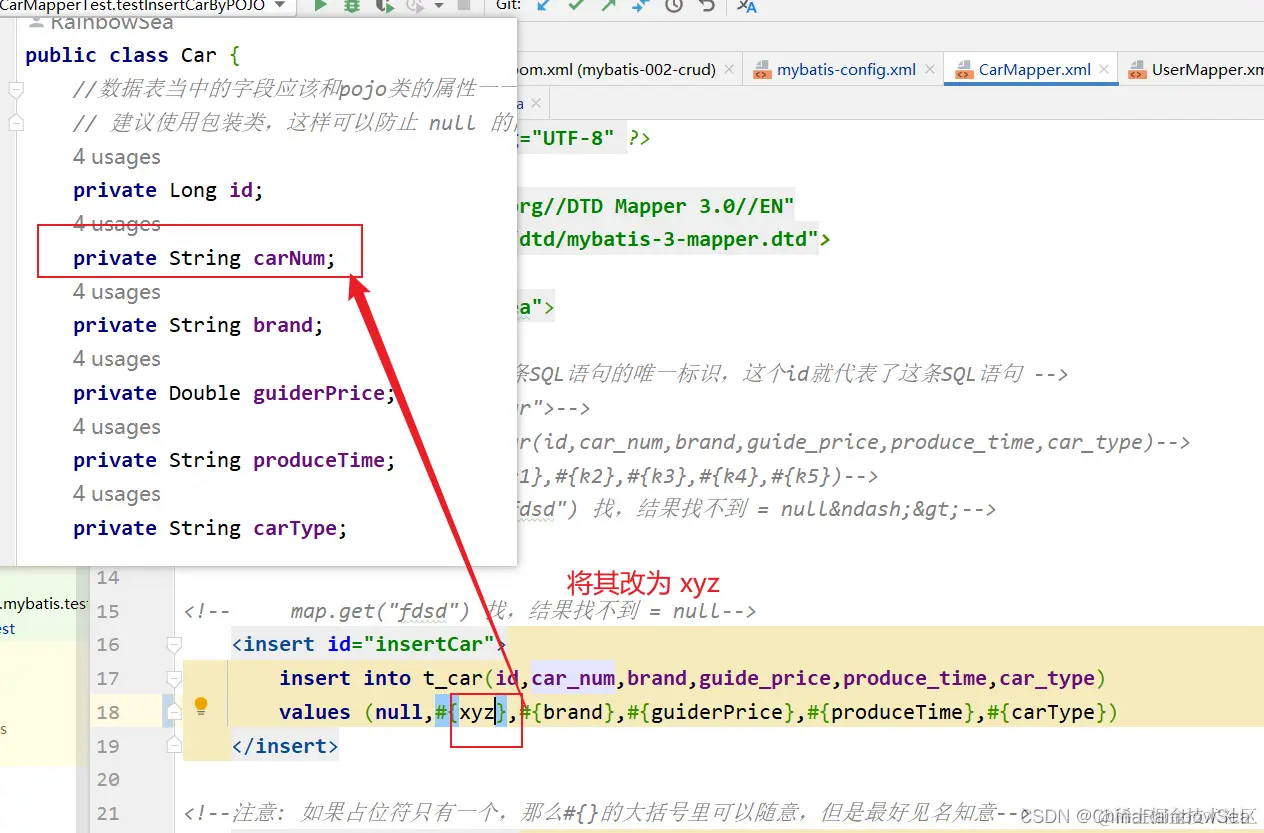Rollback changes with undo arrow icon
The width and height of the screenshot is (1264, 833).
tap(706, 6)
